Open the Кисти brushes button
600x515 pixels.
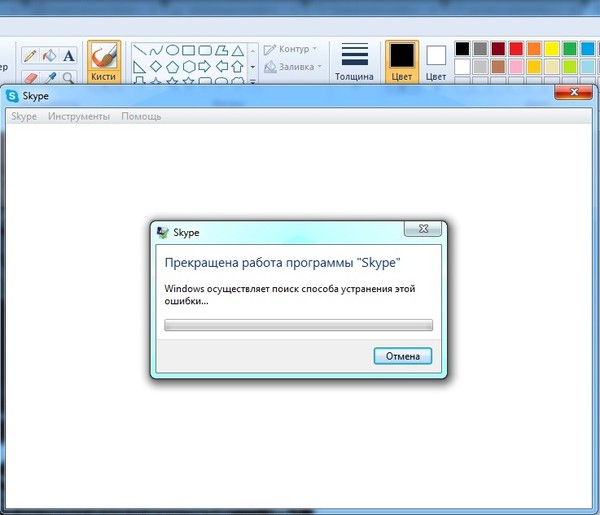104,62
